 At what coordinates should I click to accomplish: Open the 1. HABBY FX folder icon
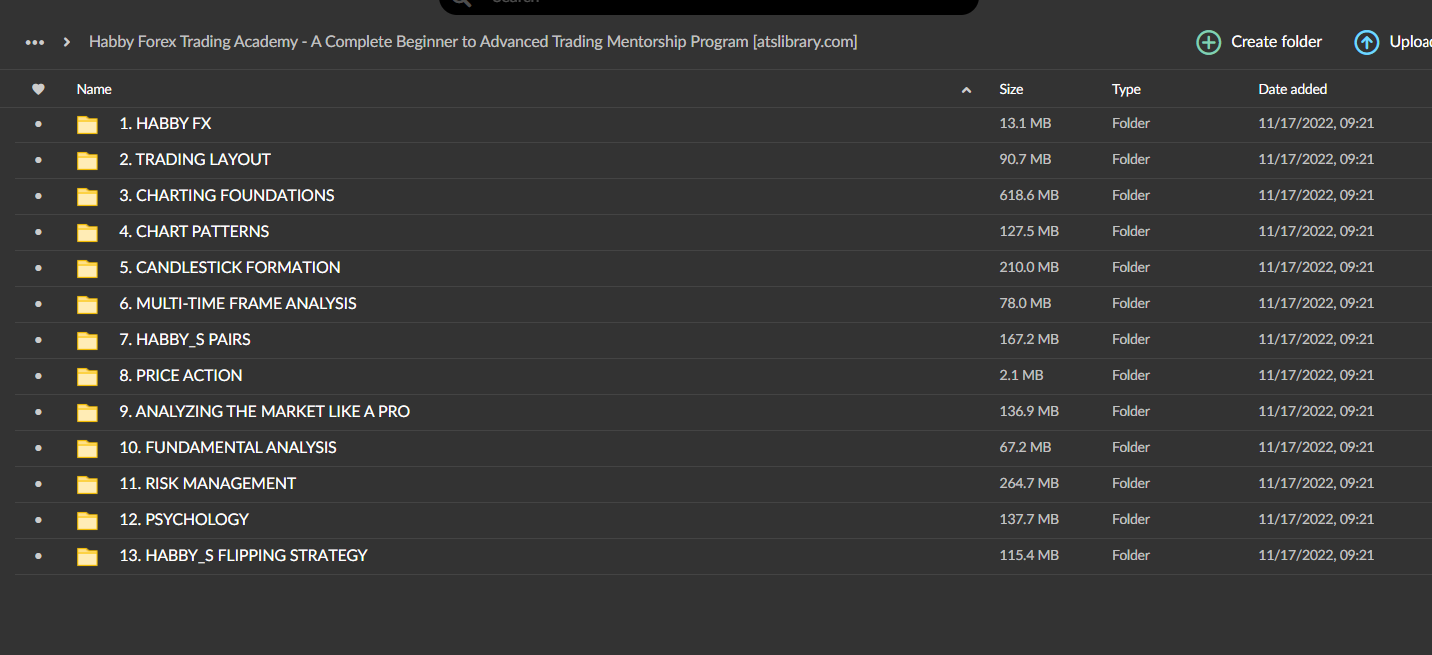click(x=87, y=123)
